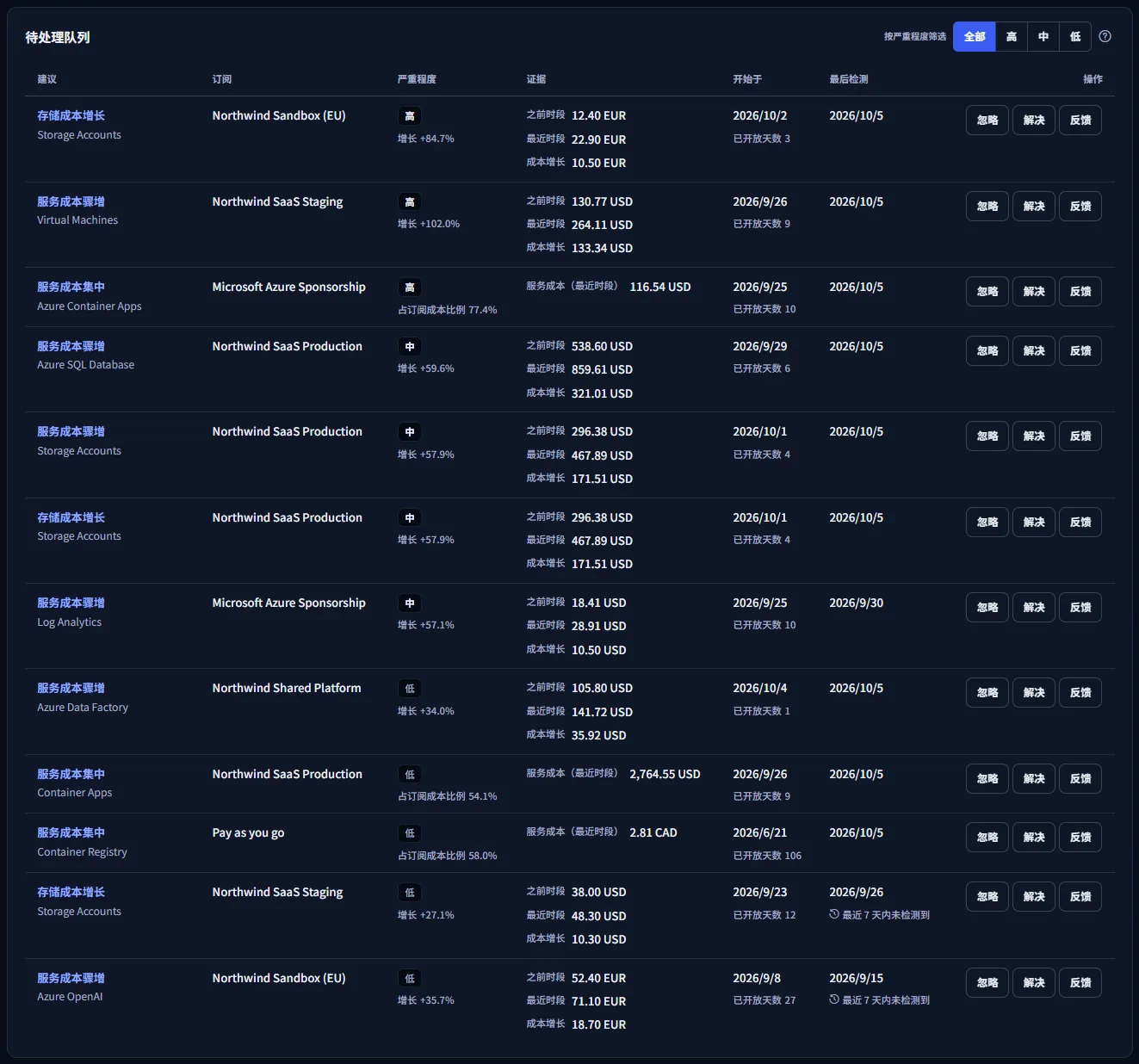Screen dimensions: 1139x1064
Task: Open 服务成本骤增 link for Log Analytics
Action: coord(71,603)
